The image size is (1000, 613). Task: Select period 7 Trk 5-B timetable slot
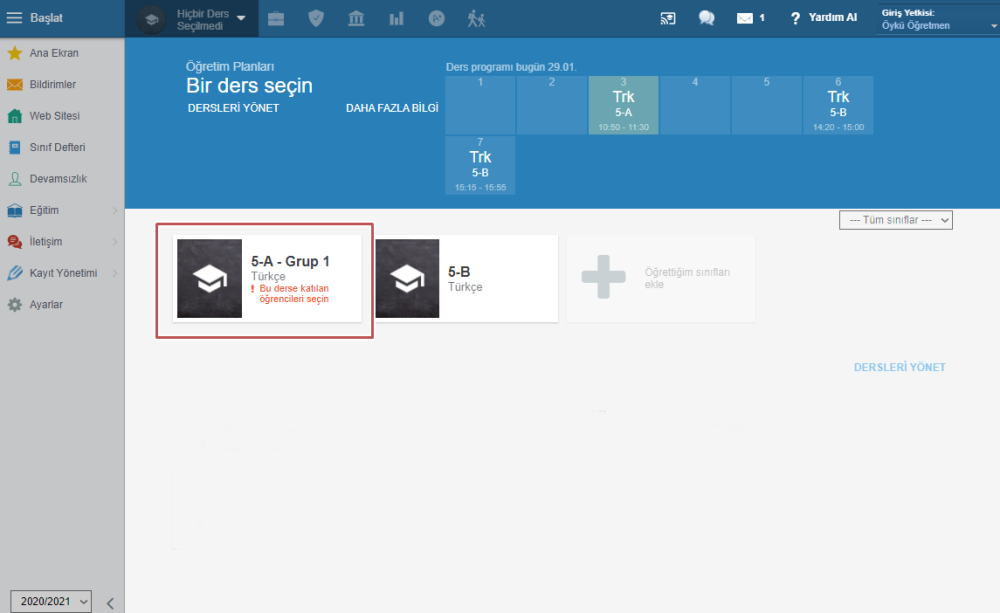[480, 165]
